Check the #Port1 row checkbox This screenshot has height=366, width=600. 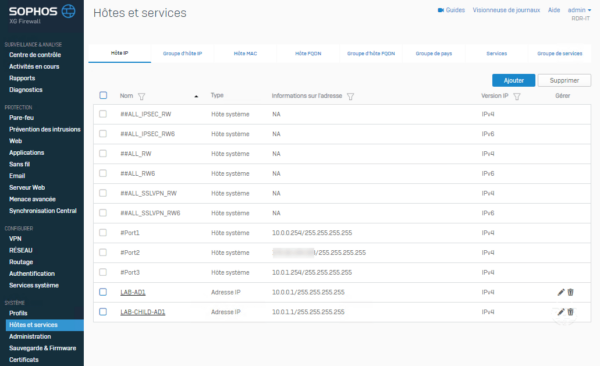coord(103,233)
